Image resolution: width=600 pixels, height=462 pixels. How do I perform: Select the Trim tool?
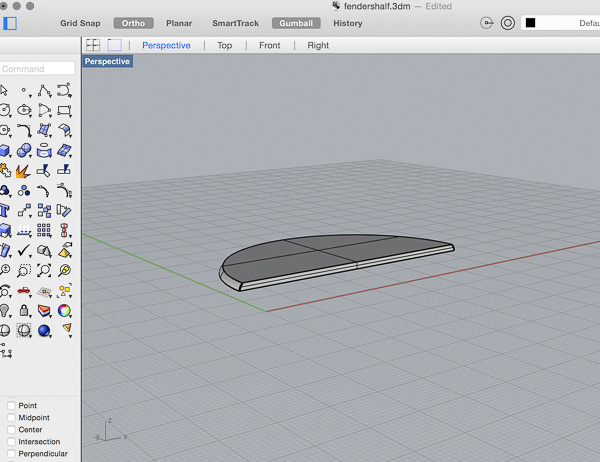point(44,171)
